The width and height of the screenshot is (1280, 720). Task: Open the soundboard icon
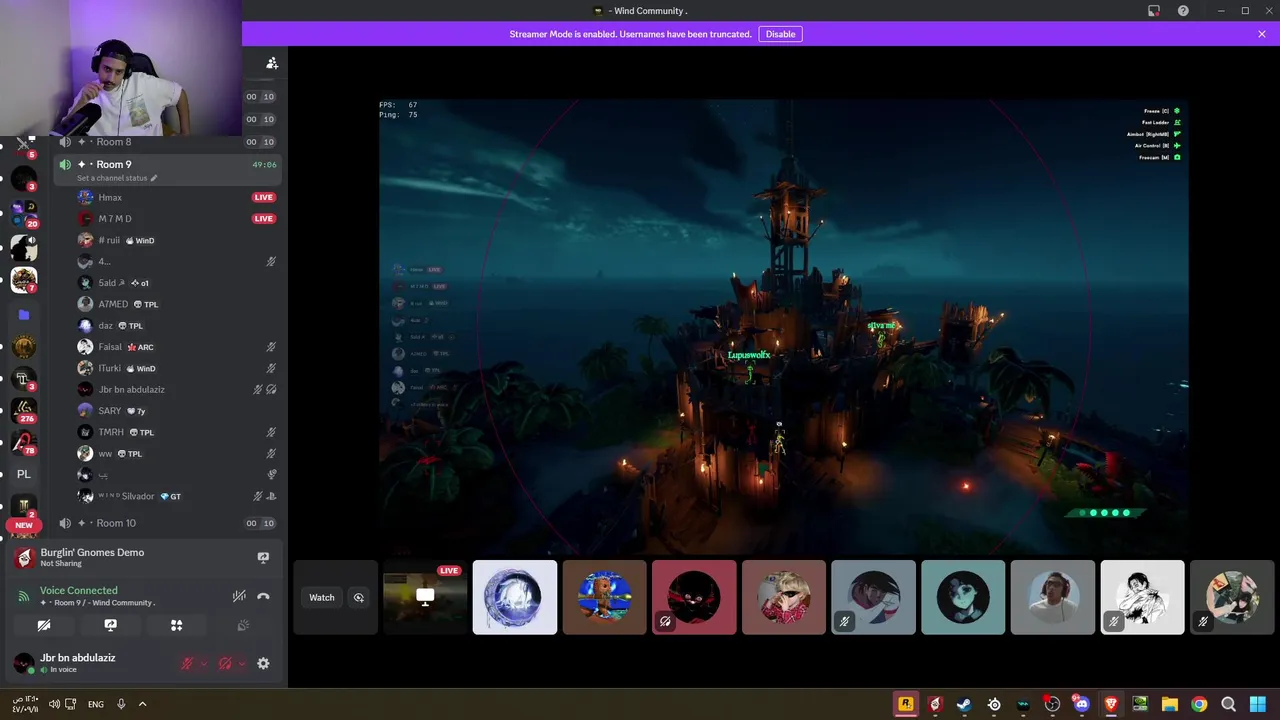point(242,625)
